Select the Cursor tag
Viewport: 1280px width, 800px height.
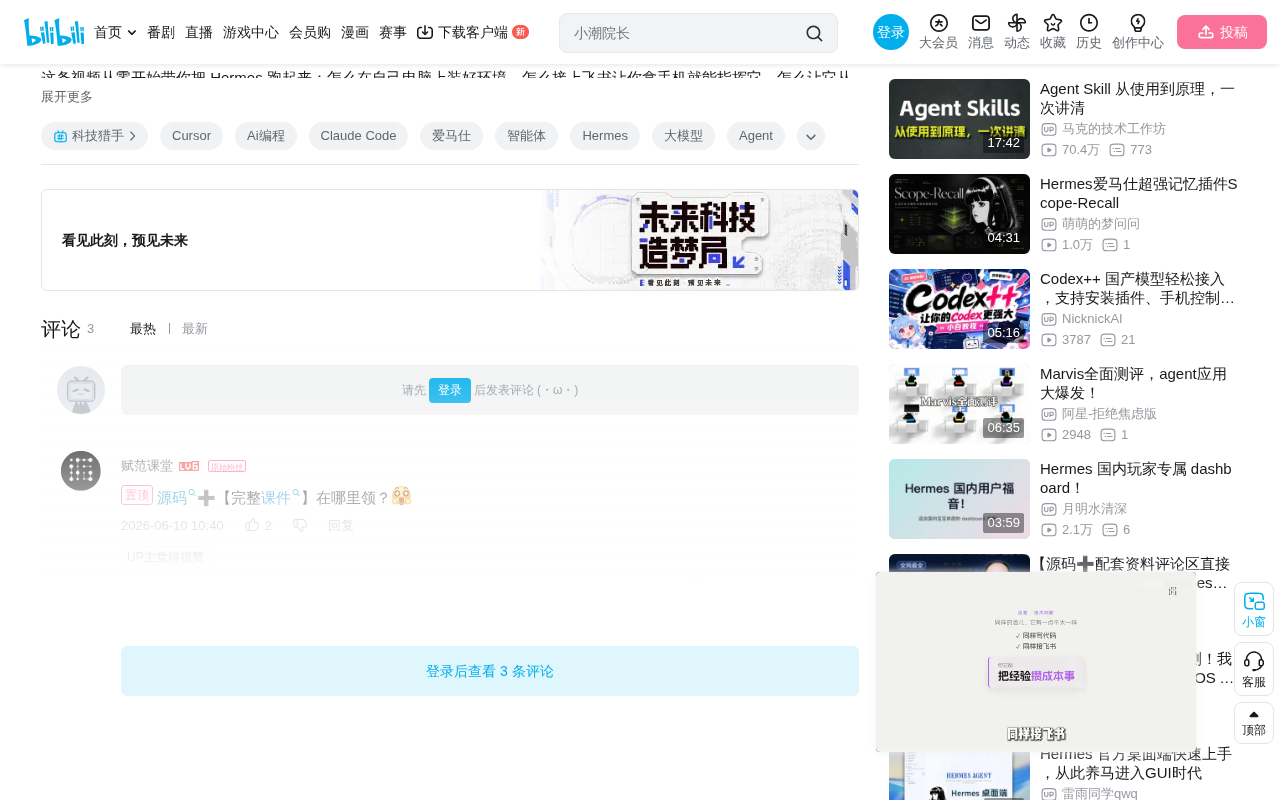(x=191, y=136)
